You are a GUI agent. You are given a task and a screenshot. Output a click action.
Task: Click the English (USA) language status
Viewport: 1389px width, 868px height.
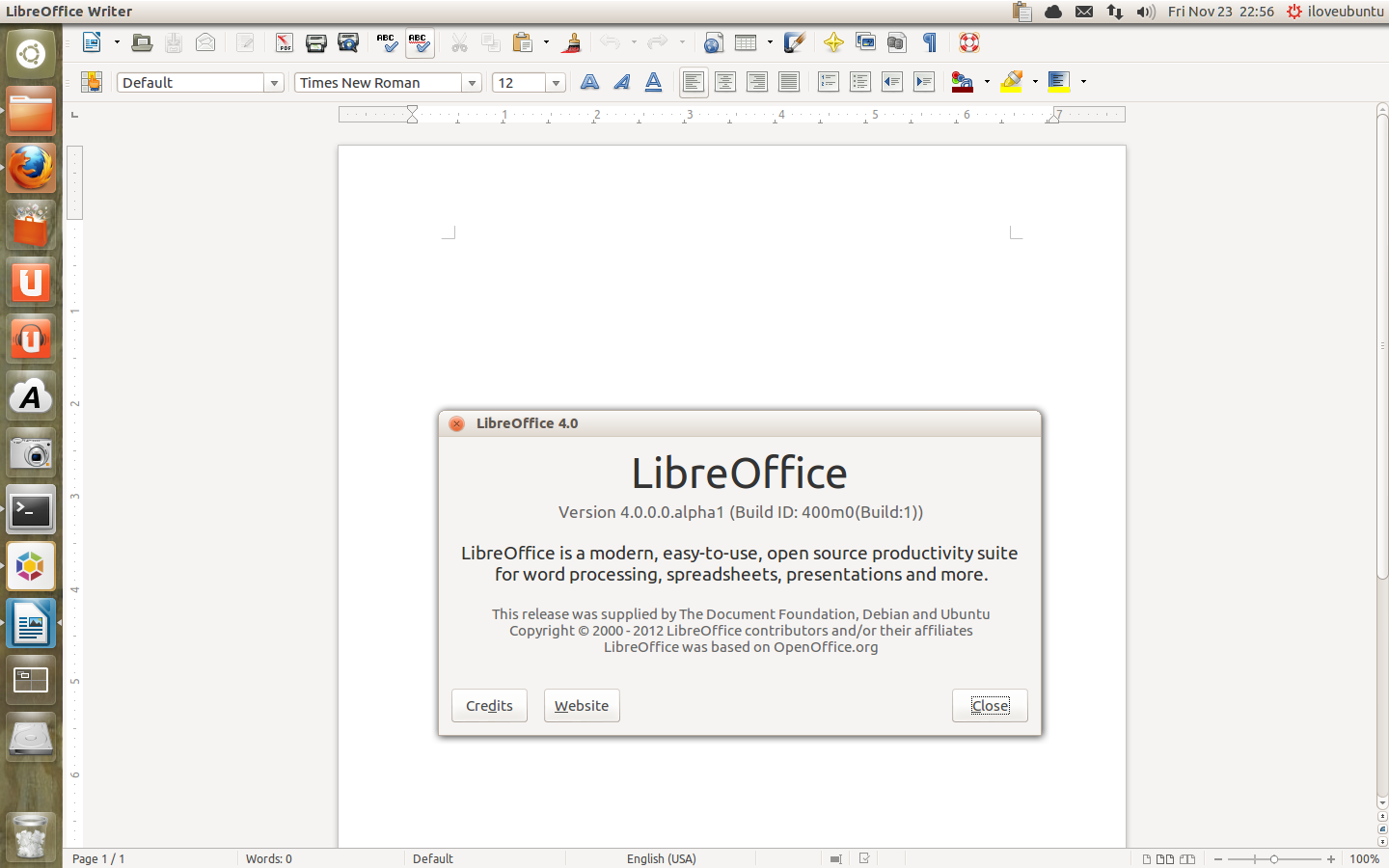(x=662, y=858)
